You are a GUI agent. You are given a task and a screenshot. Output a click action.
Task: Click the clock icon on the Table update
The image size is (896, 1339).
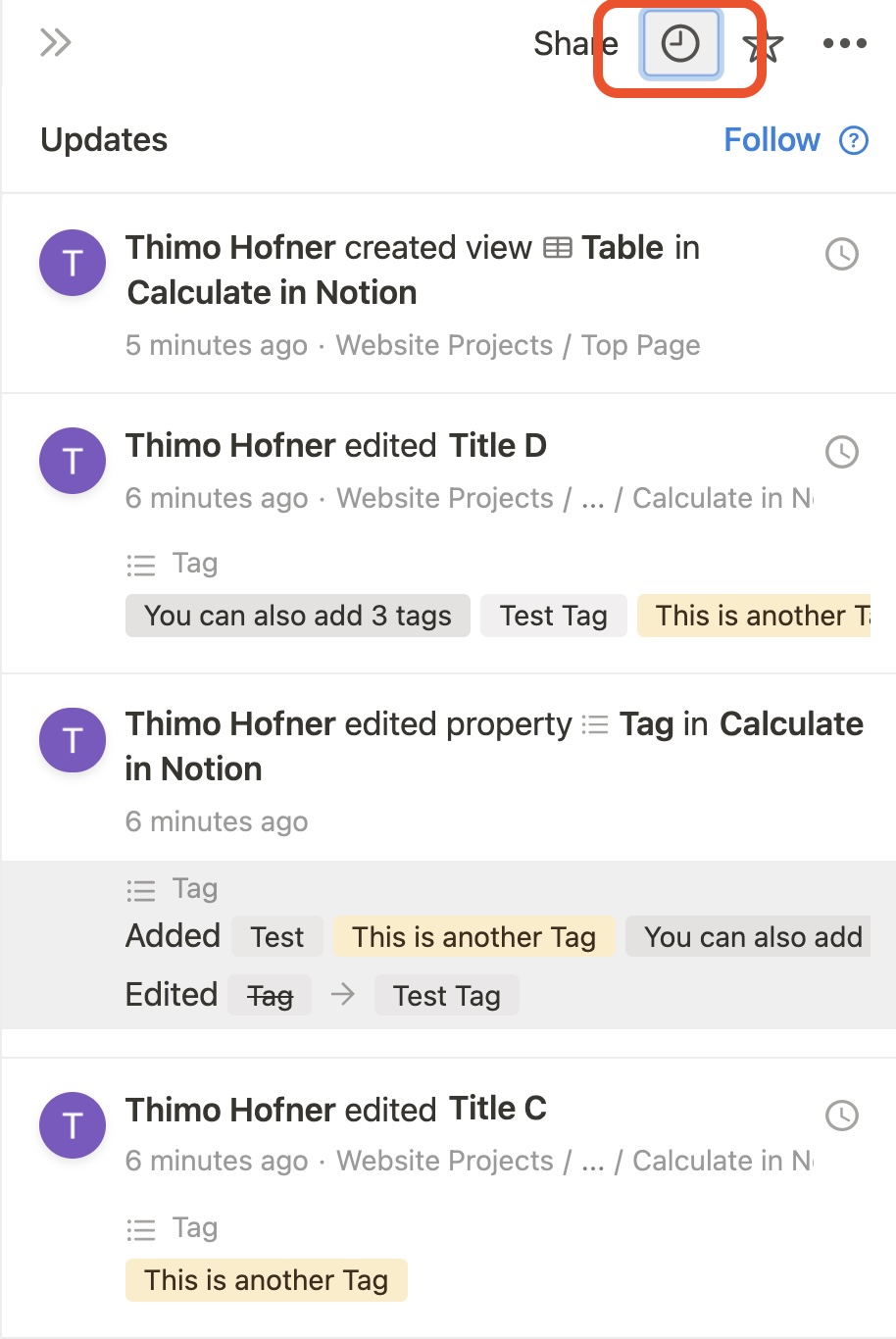click(841, 255)
